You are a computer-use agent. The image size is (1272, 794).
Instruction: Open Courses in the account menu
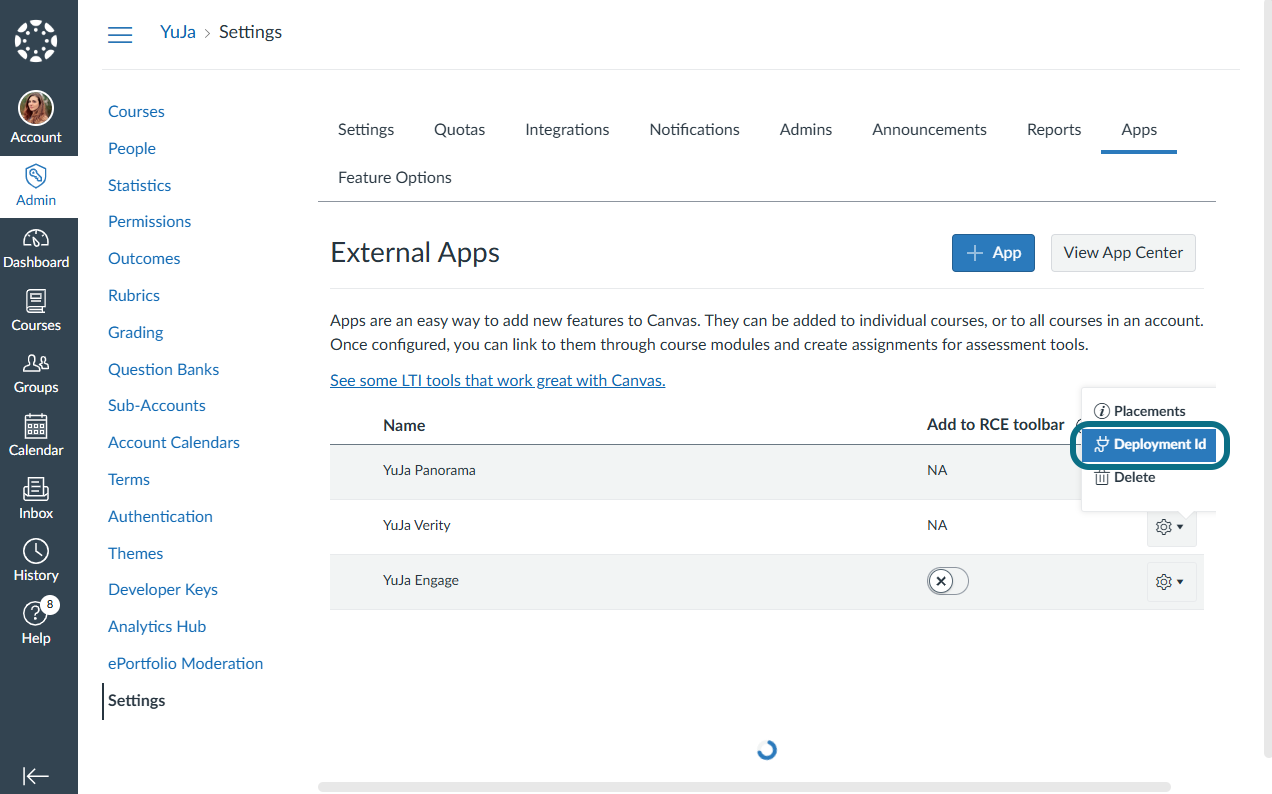[x=136, y=111]
